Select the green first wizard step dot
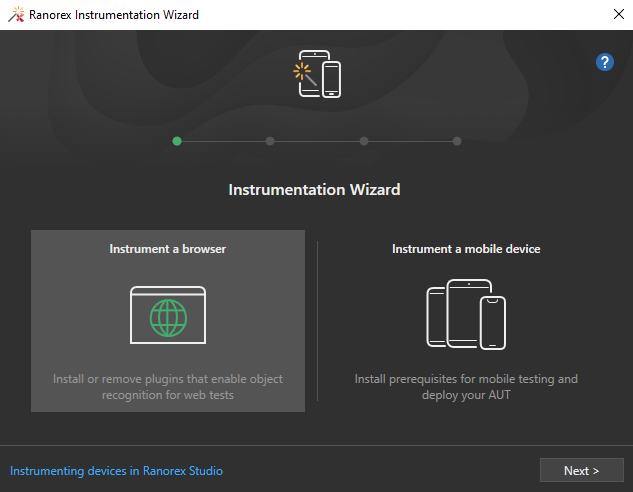 (177, 141)
